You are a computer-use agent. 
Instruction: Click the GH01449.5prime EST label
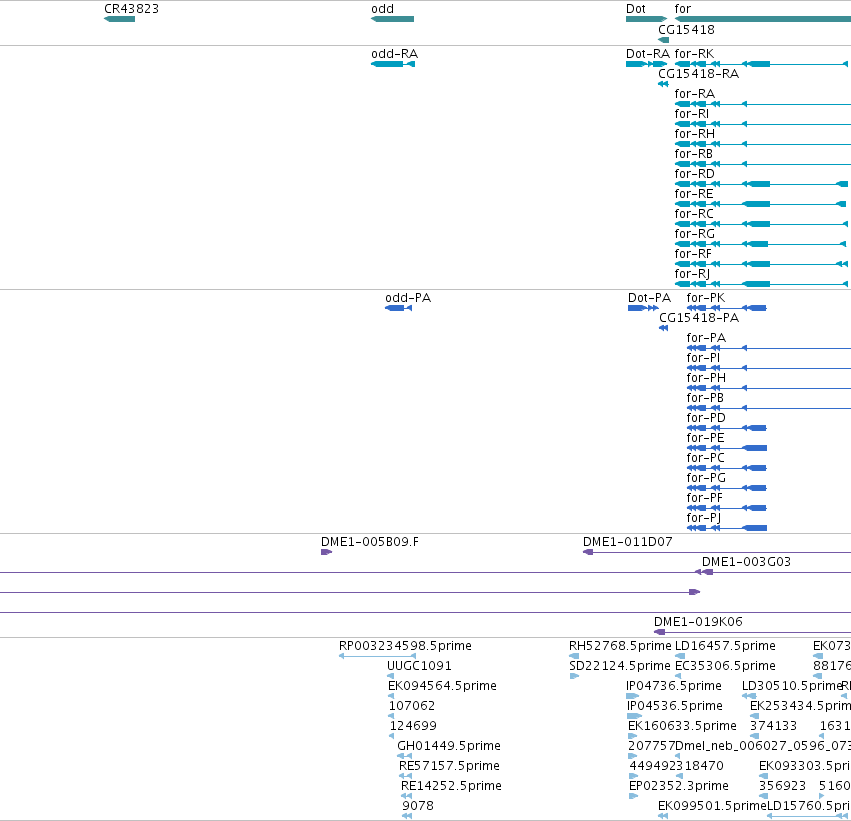449,746
